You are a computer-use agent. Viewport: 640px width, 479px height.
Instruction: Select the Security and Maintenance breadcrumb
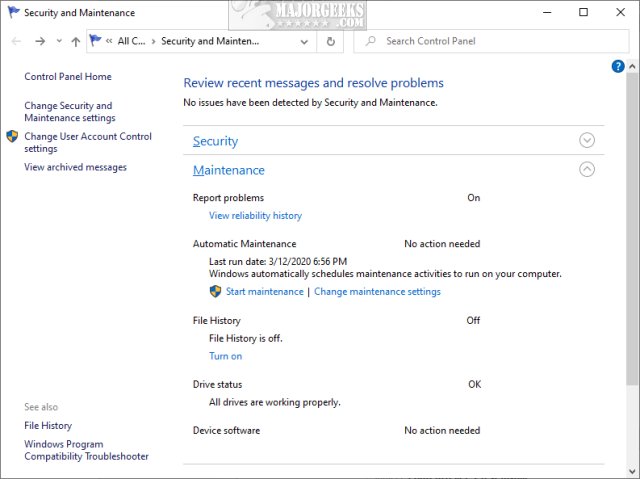tap(209, 41)
